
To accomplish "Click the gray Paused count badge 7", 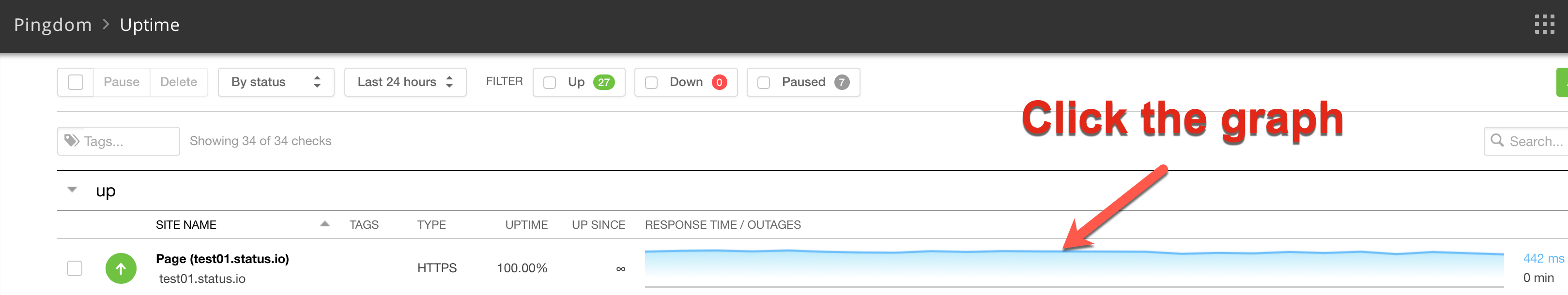I will (x=841, y=82).
